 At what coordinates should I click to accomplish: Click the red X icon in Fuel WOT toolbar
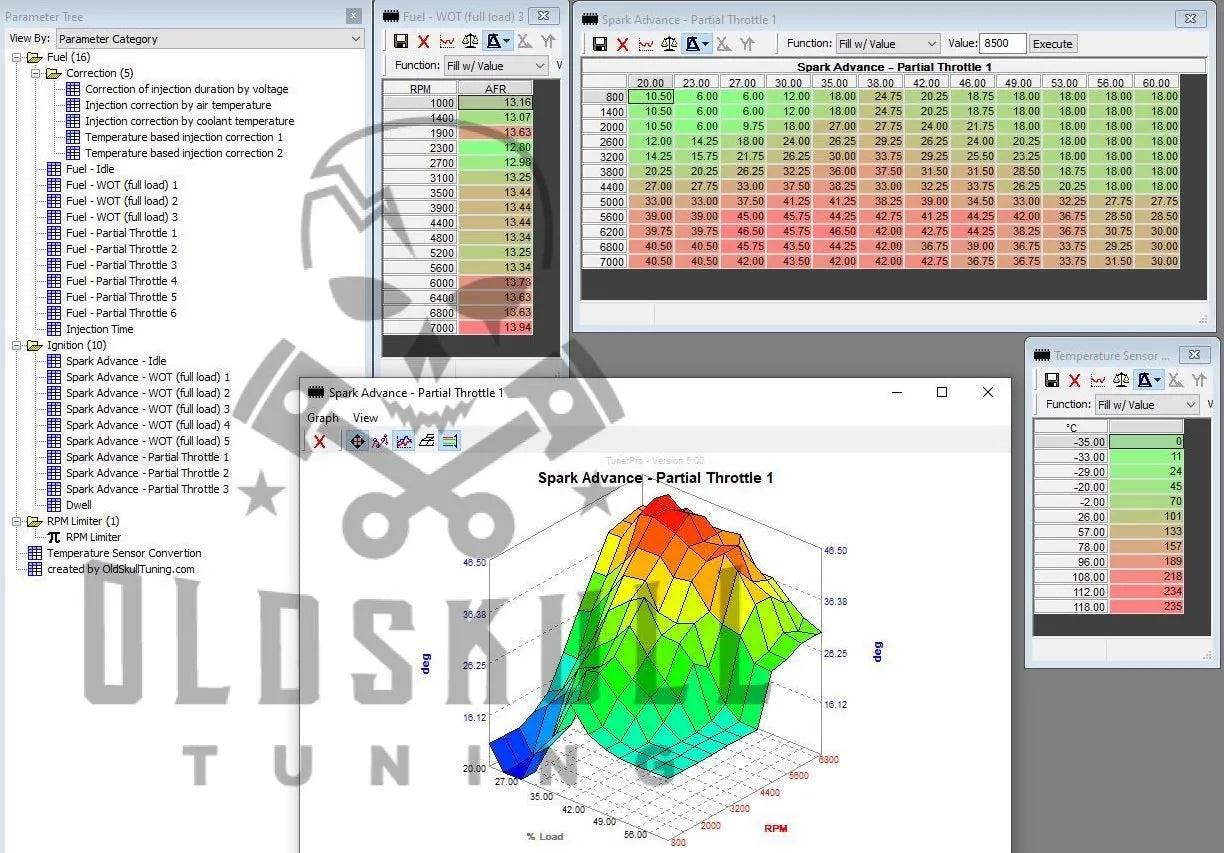point(423,41)
